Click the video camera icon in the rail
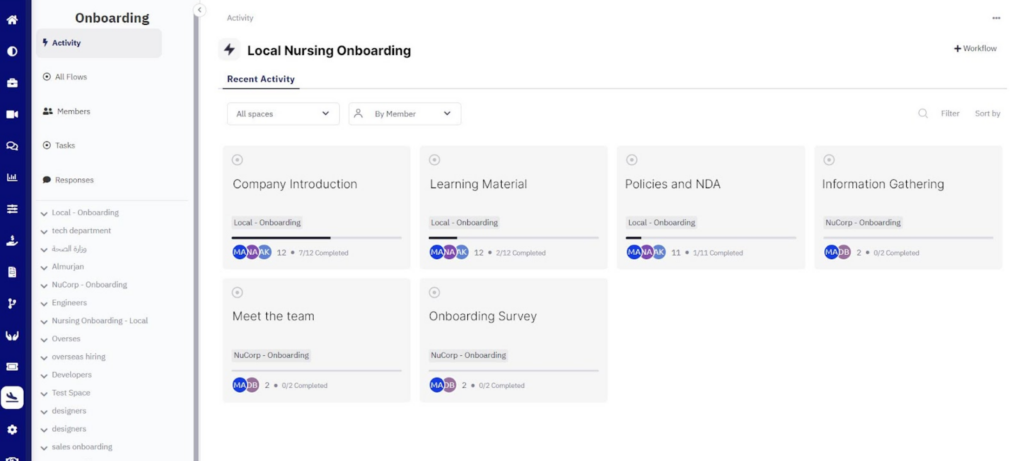Screen dimensions: 1024x461 [12, 114]
